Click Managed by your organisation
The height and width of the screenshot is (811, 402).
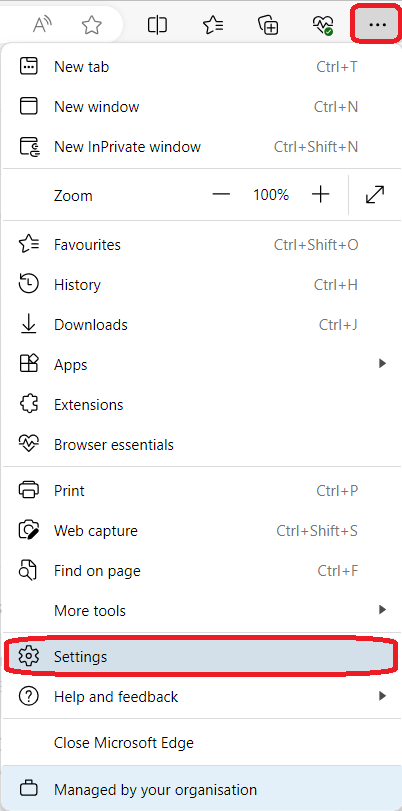[201, 789]
